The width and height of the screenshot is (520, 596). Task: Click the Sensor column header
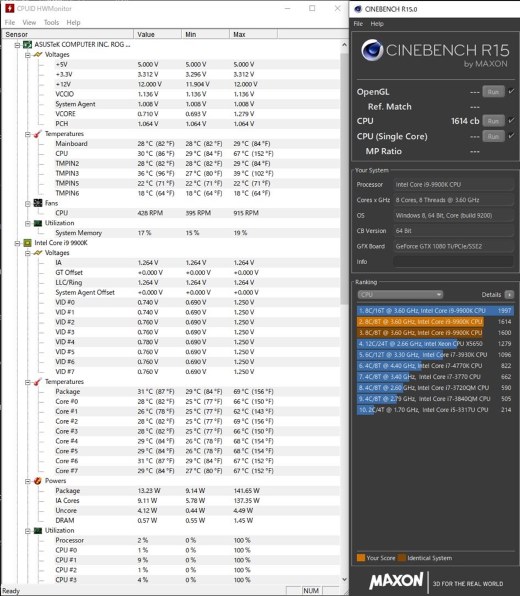click(68, 34)
